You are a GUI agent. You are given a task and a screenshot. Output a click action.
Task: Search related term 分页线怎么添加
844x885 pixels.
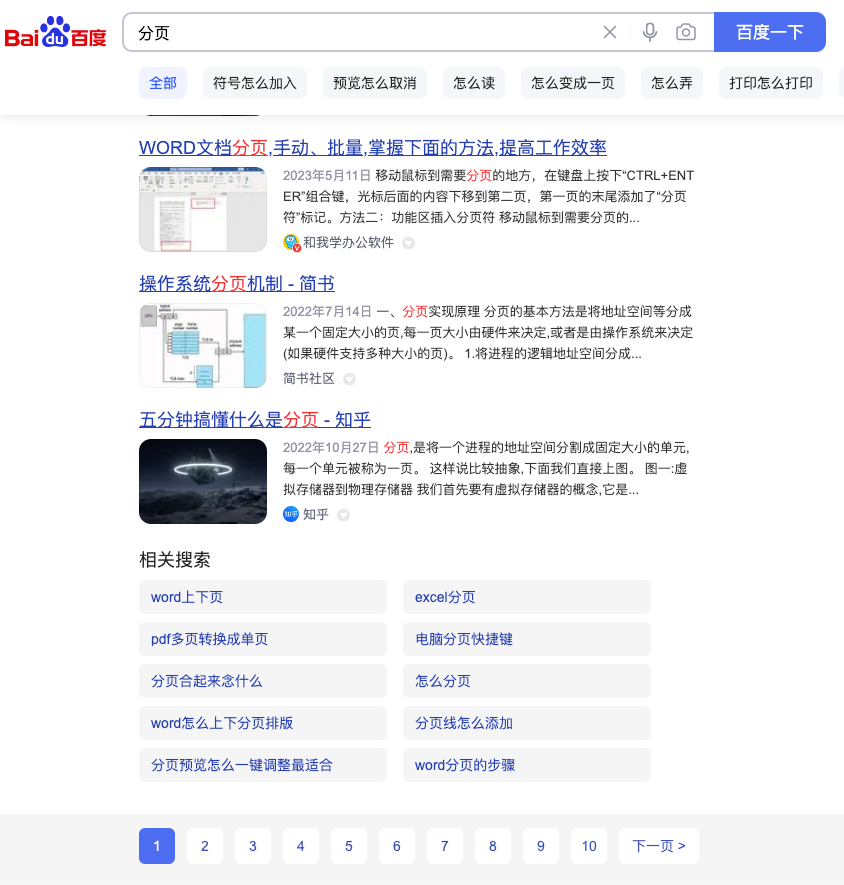[527, 723]
